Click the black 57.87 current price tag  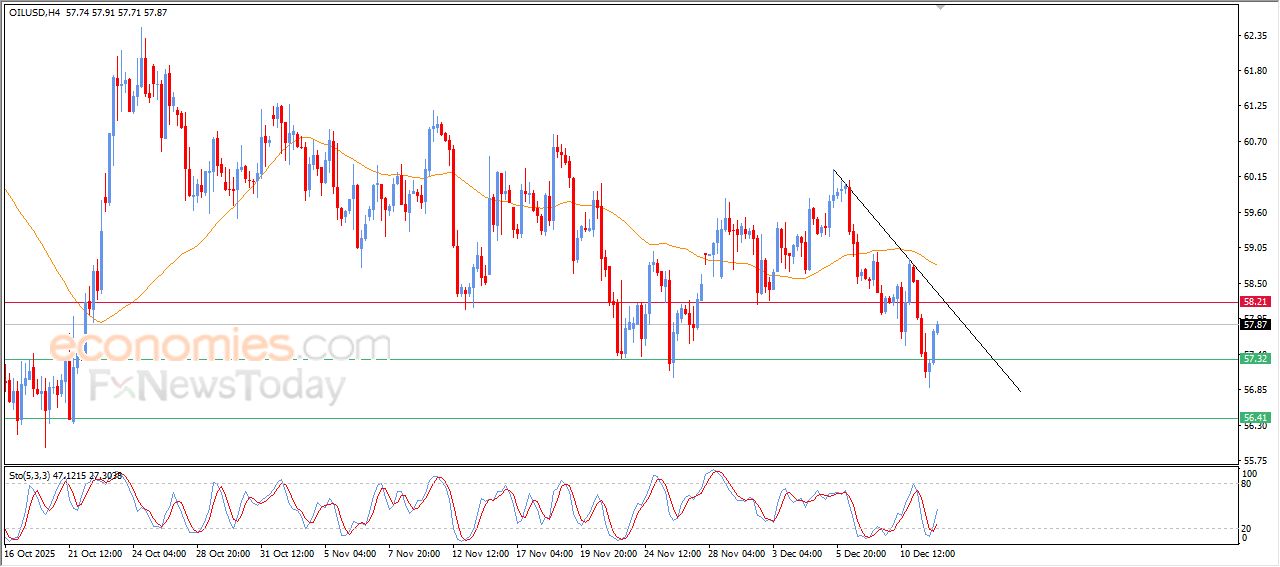click(x=1255, y=324)
